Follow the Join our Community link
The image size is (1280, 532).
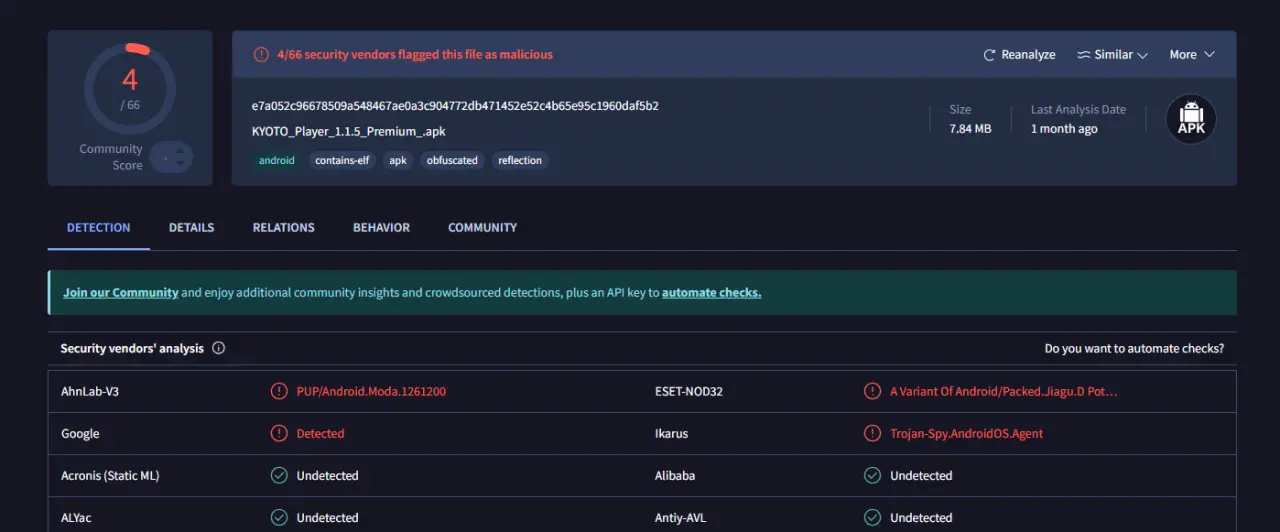[x=121, y=293]
